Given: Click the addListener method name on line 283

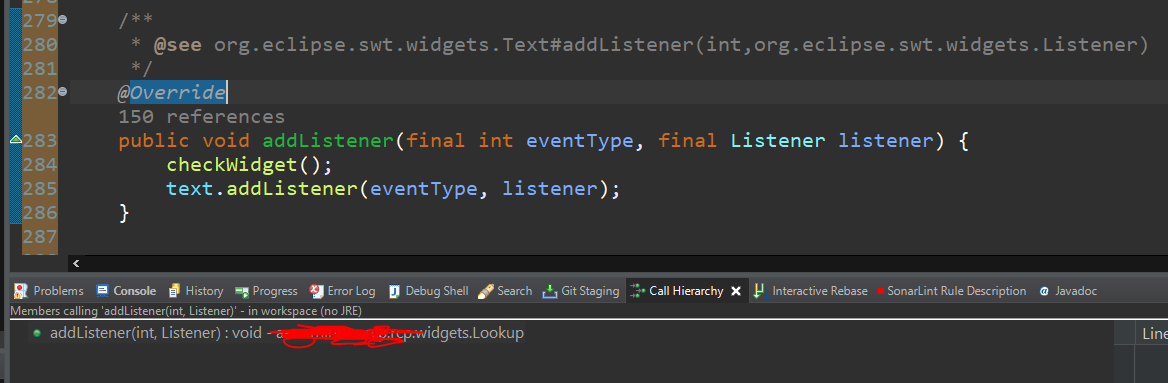Looking at the screenshot, I should pos(328,141).
